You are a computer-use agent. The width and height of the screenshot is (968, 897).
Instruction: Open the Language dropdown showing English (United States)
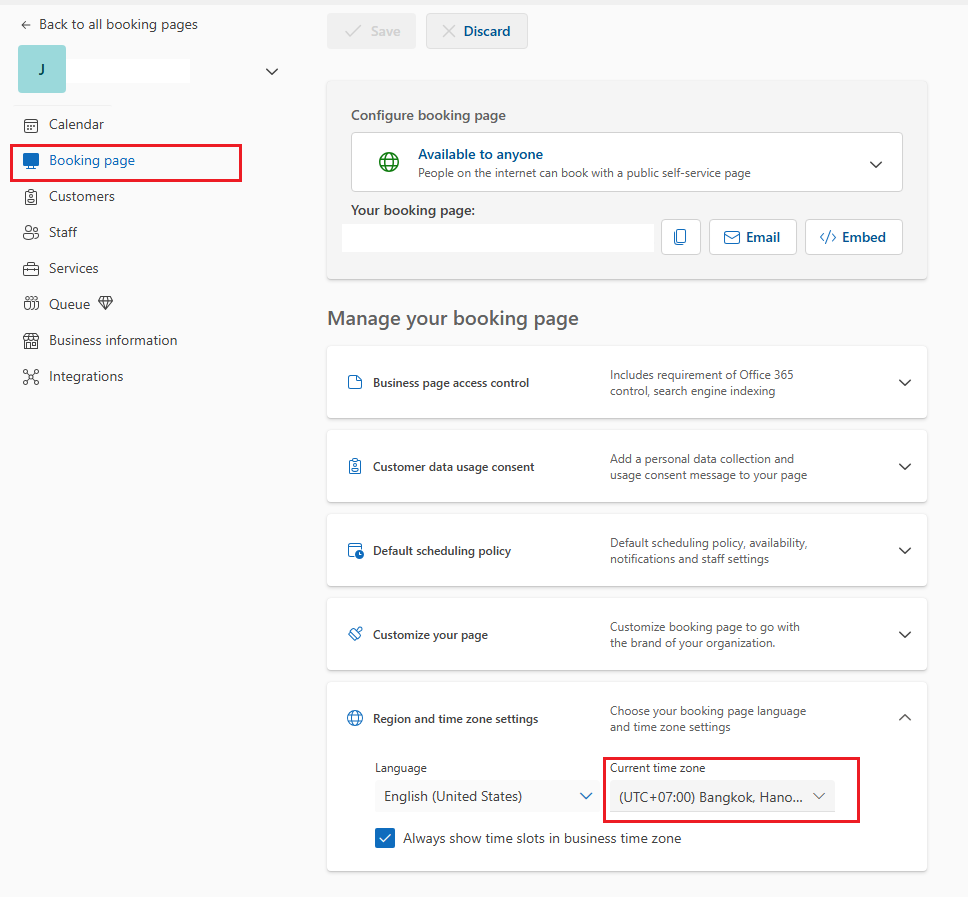(487, 796)
